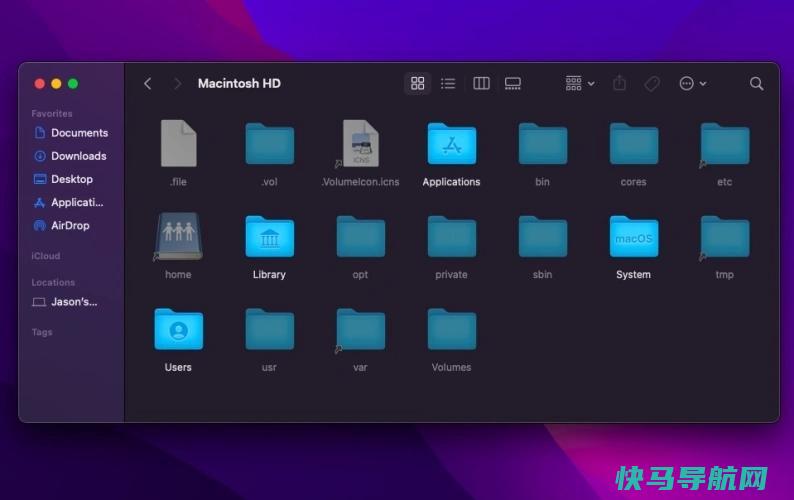Select the .vol folder
794x500 pixels.
[x=269, y=144]
